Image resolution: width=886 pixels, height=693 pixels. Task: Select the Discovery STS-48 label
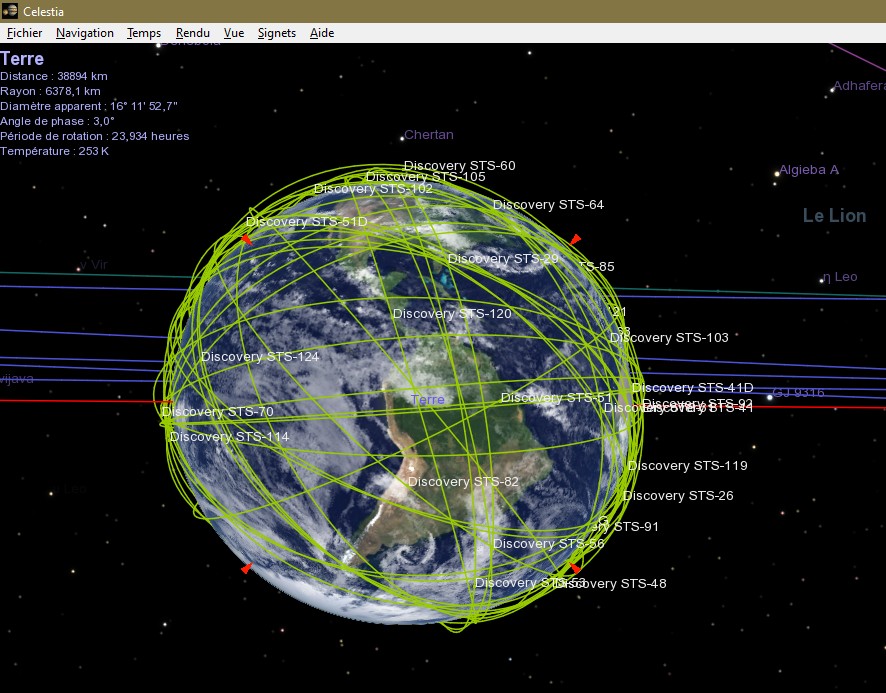[612, 583]
